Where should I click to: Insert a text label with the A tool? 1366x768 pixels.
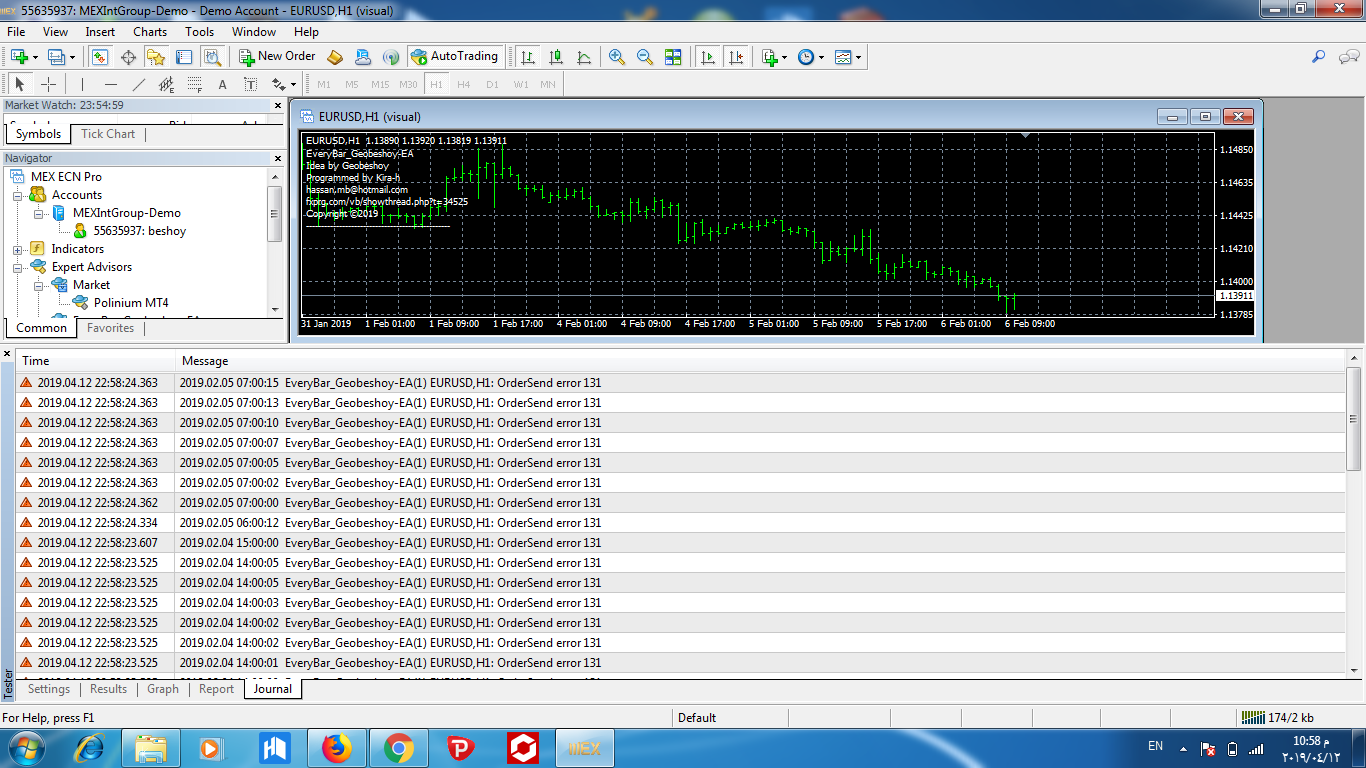click(222, 85)
